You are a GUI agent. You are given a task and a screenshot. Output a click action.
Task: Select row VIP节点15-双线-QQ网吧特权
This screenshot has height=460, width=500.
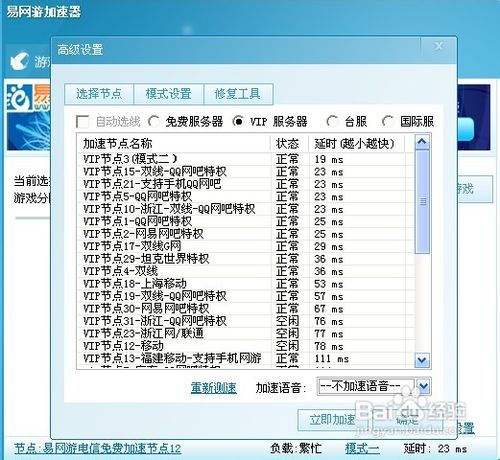246,172
